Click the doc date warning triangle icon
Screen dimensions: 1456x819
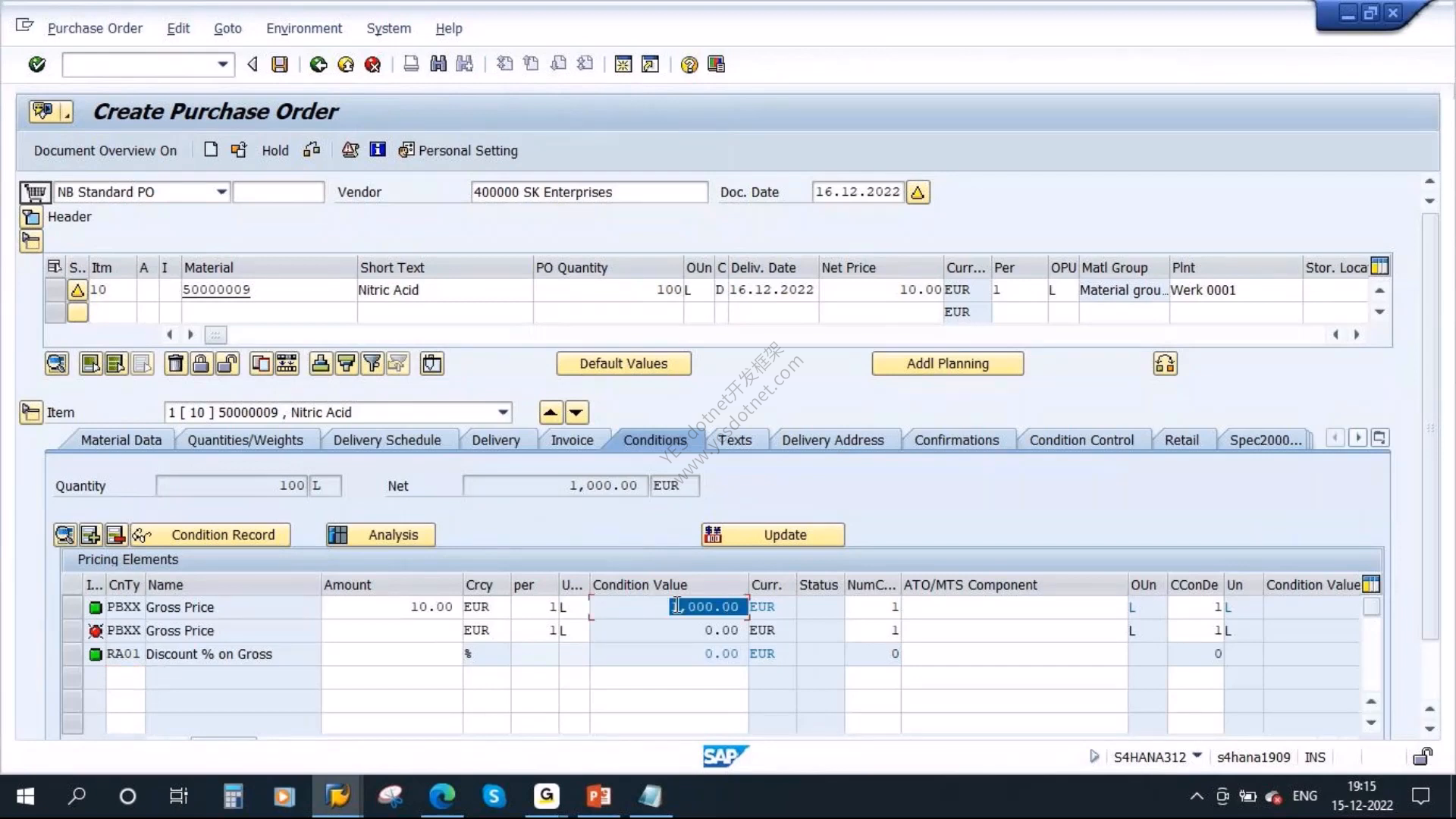pos(918,193)
